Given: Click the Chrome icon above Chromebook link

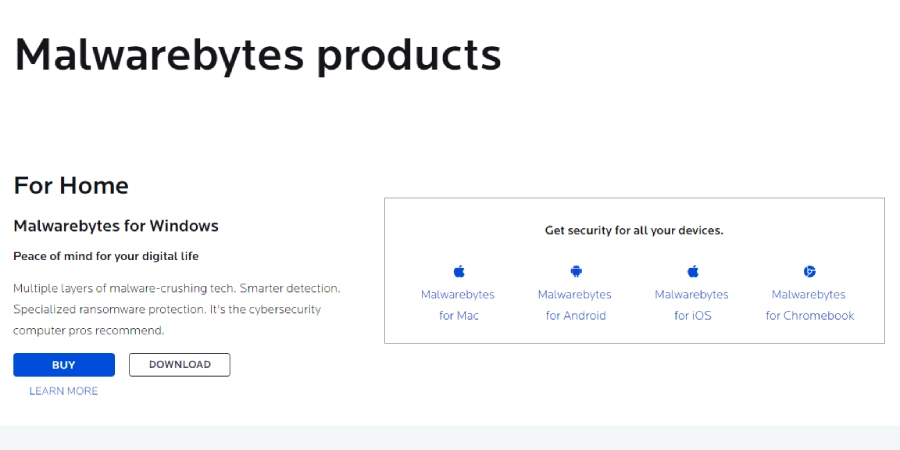Looking at the screenshot, I should 809,271.
